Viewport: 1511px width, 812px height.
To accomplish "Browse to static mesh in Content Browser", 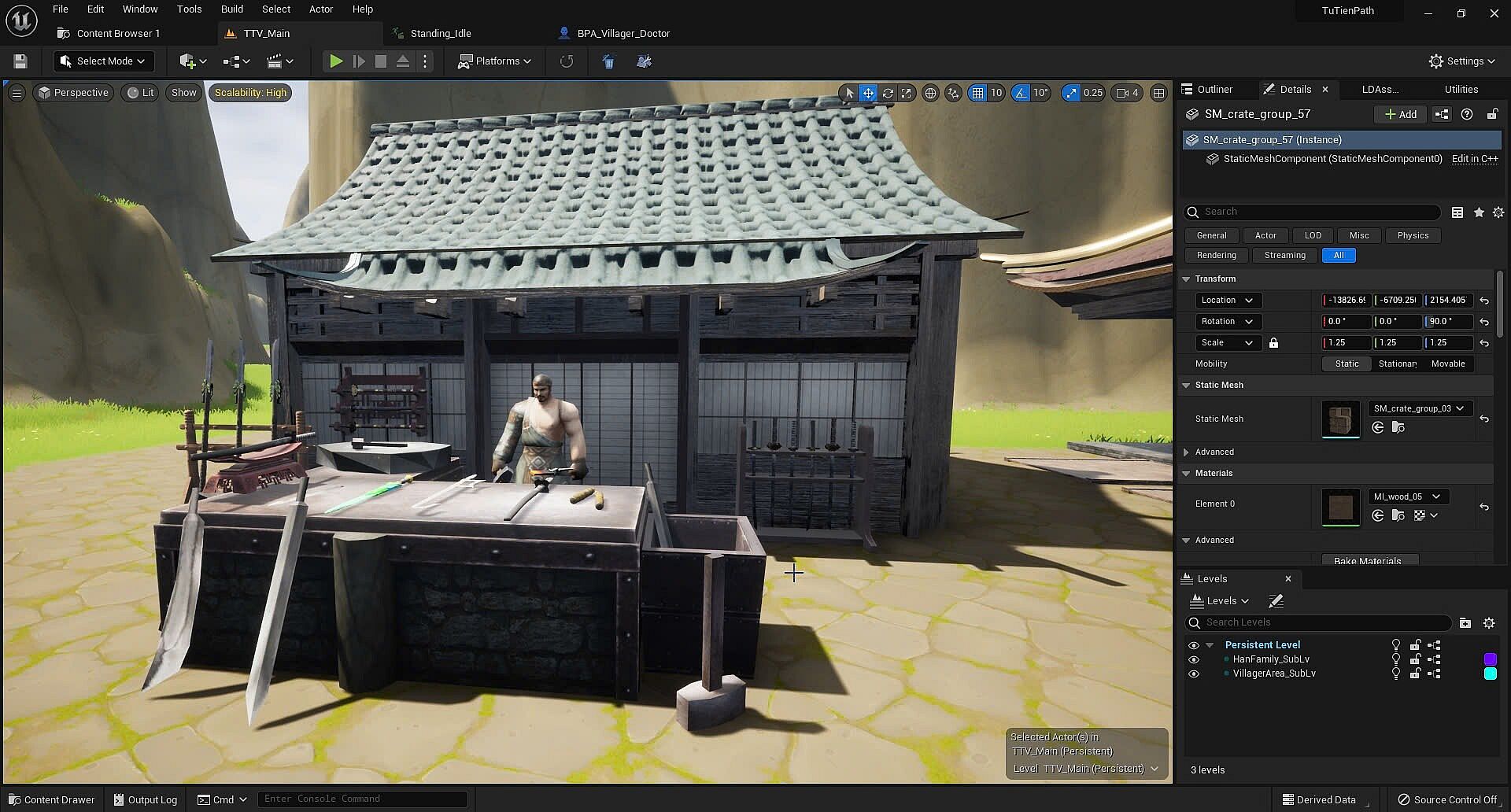I will (x=1398, y=428).
